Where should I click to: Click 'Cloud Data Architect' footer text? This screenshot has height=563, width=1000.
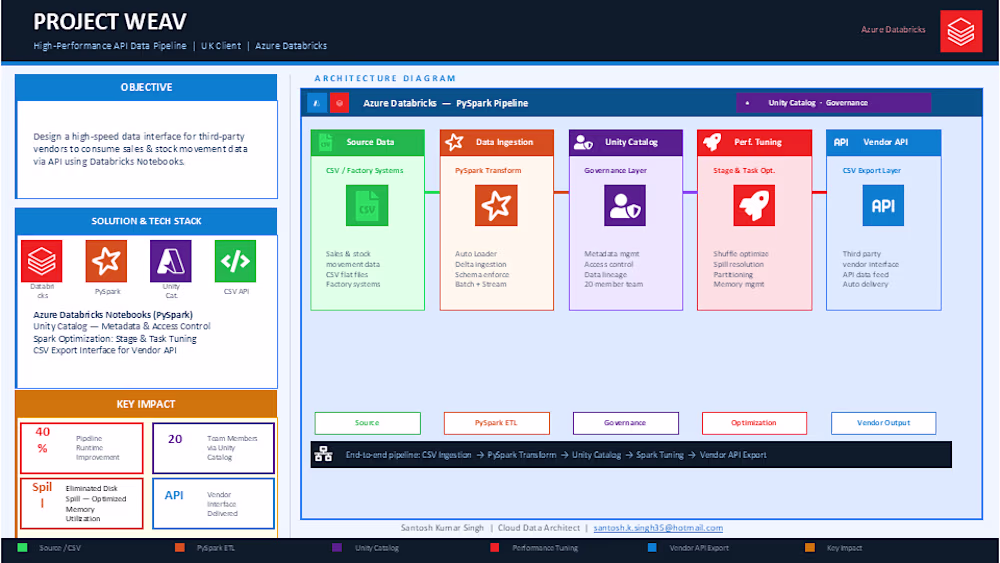[539, 527]
